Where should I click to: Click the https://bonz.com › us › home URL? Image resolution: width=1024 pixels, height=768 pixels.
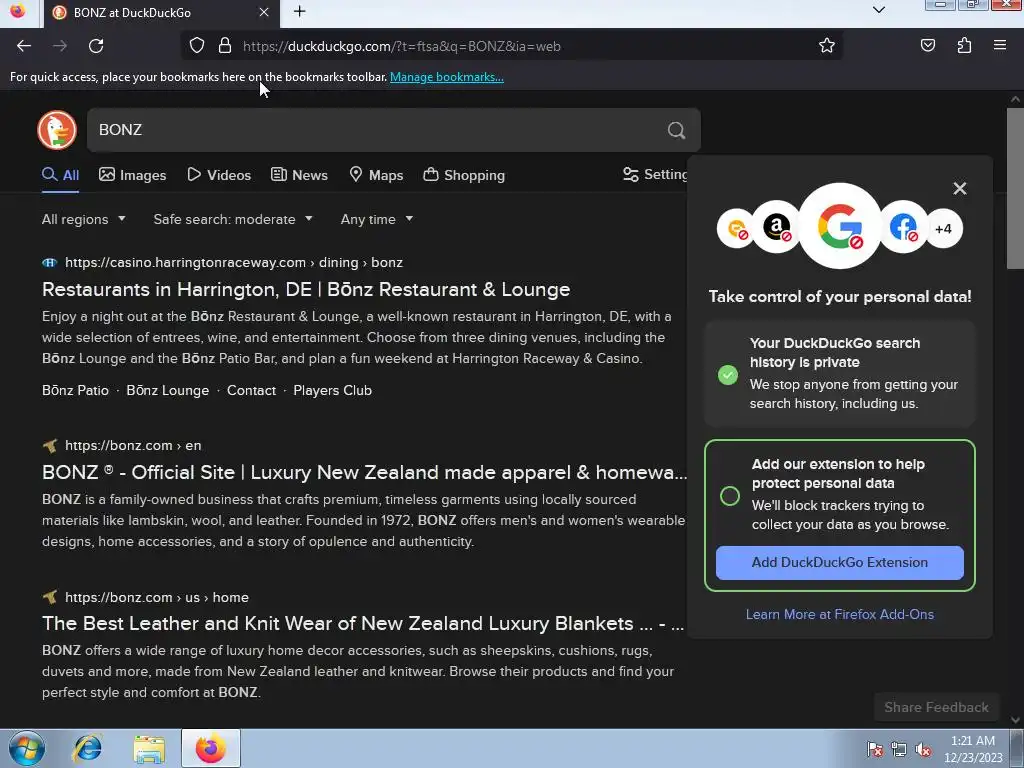pyautogui.click(x=157, y=597)
